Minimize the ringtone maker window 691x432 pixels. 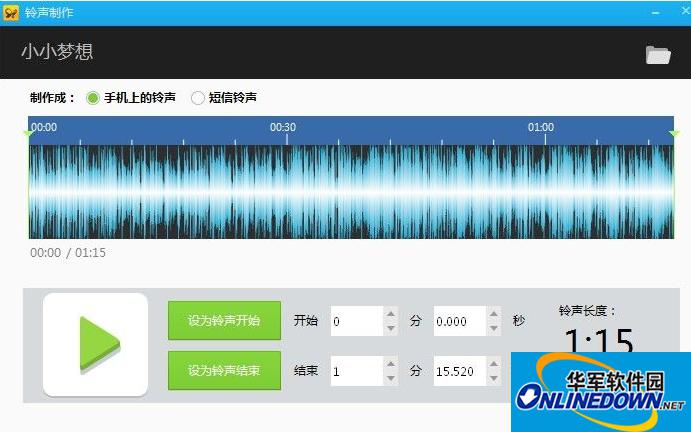(x=656, y=13)
